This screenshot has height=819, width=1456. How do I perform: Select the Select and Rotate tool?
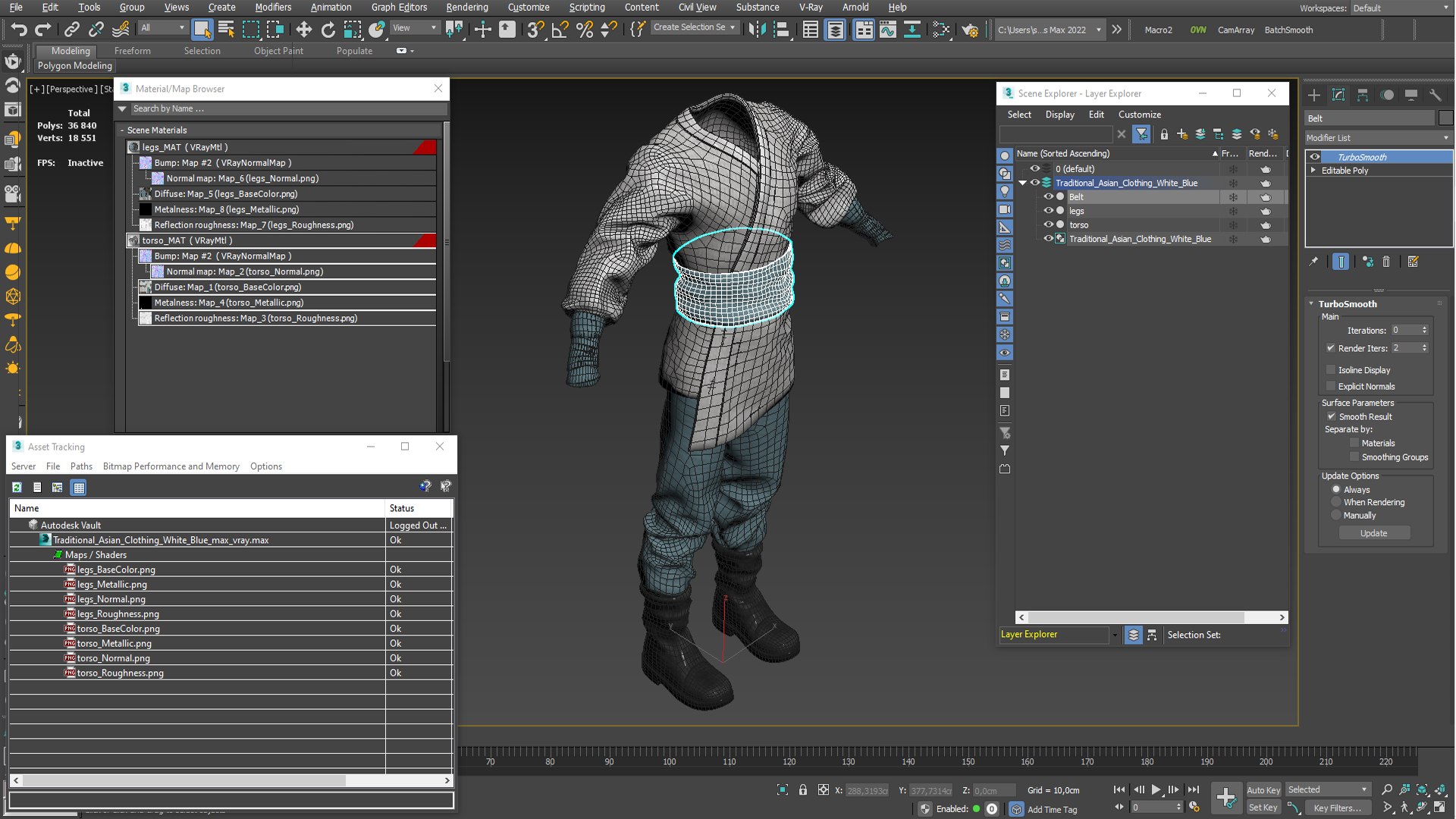coord(328,30)
